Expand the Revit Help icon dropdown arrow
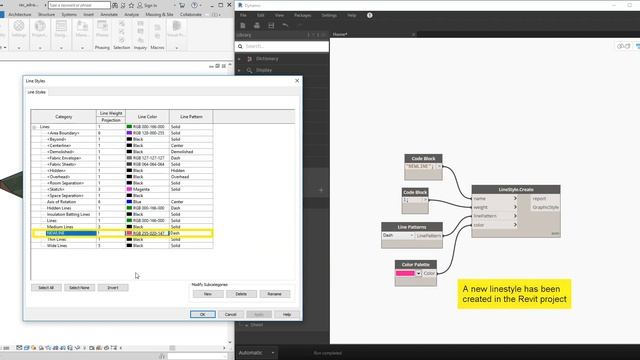Viewport: 640px width, 360px height. pyautogui.click(x=201, y=5)
